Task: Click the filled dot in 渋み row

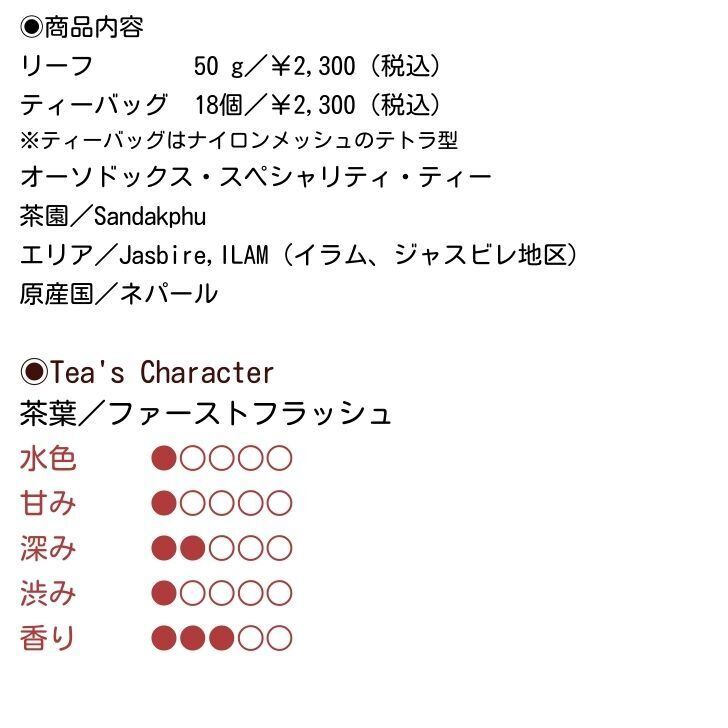Action: pyautogui.click(x=163, y=593)
